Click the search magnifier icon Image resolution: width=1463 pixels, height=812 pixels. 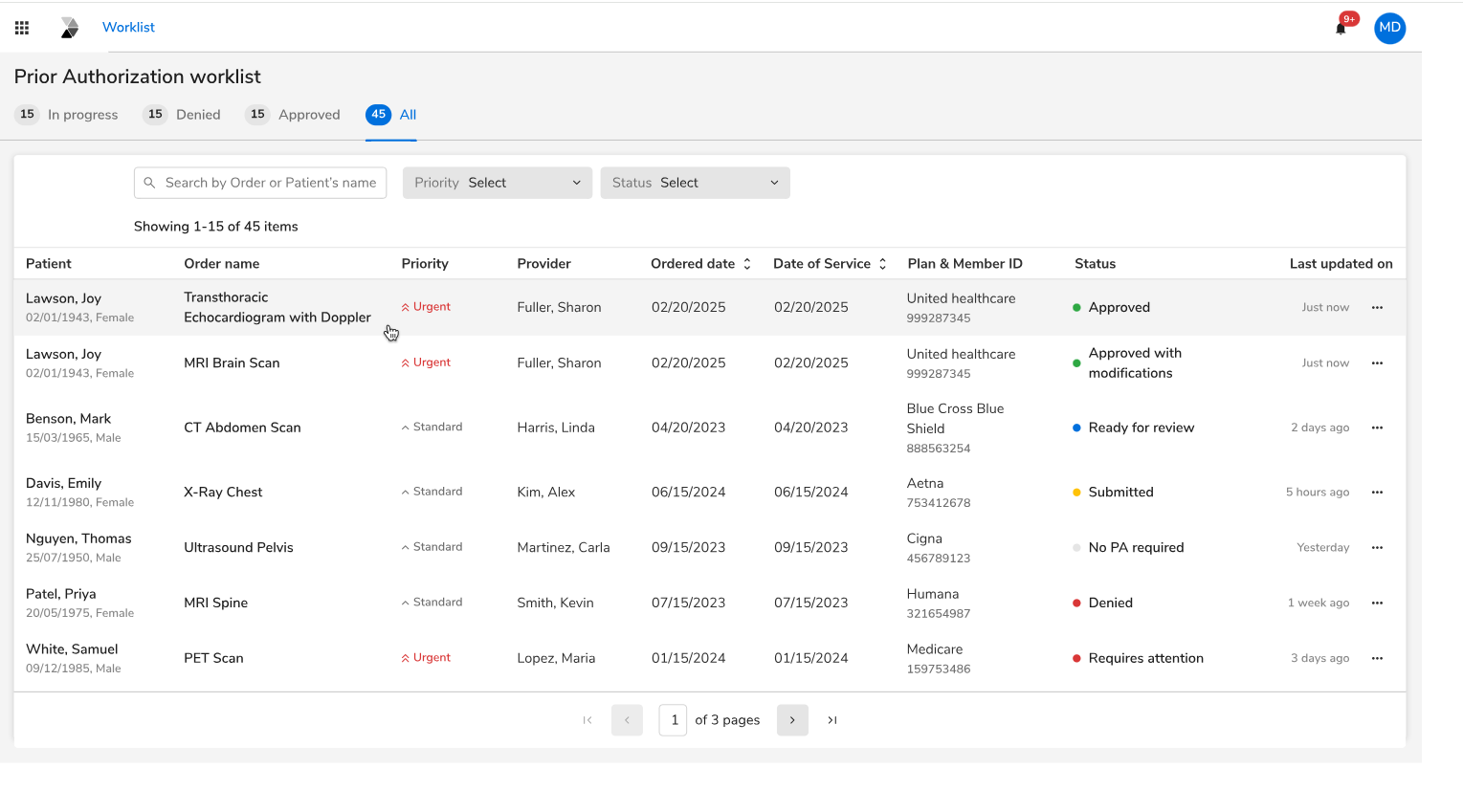149,183
